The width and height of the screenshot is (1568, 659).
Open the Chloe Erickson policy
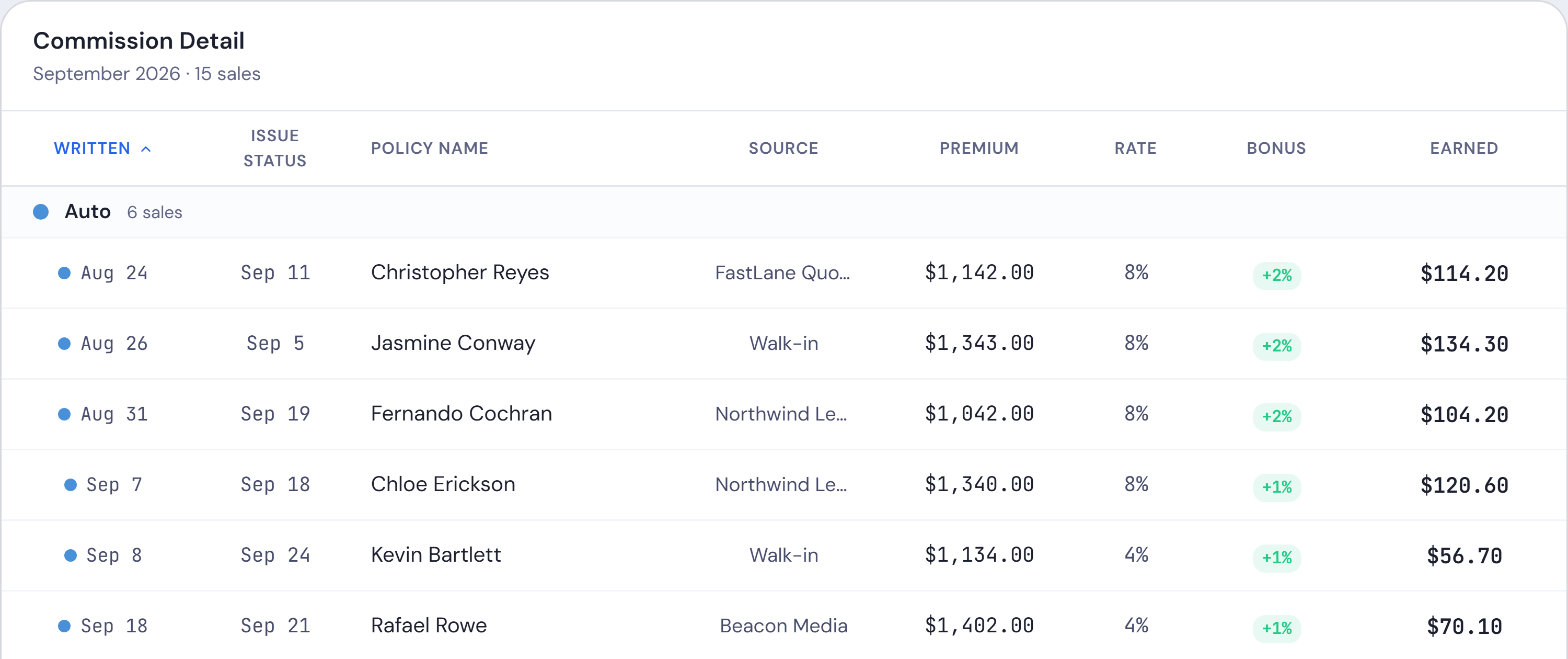click(443, 484)
